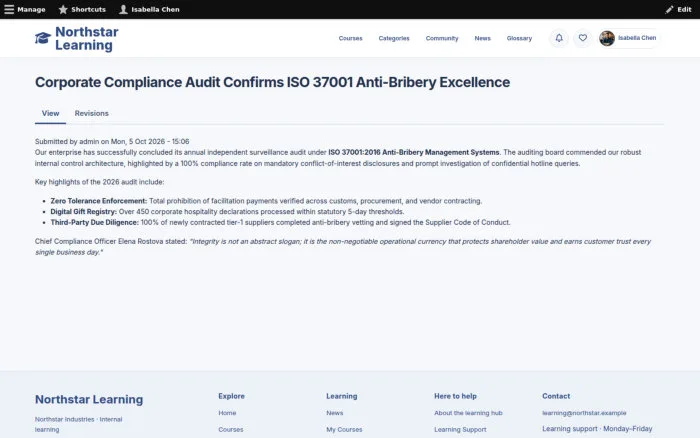Screen dimensions: 700x438
Task: Open the Shortcuts star menu
Action: tap(82, 9)
